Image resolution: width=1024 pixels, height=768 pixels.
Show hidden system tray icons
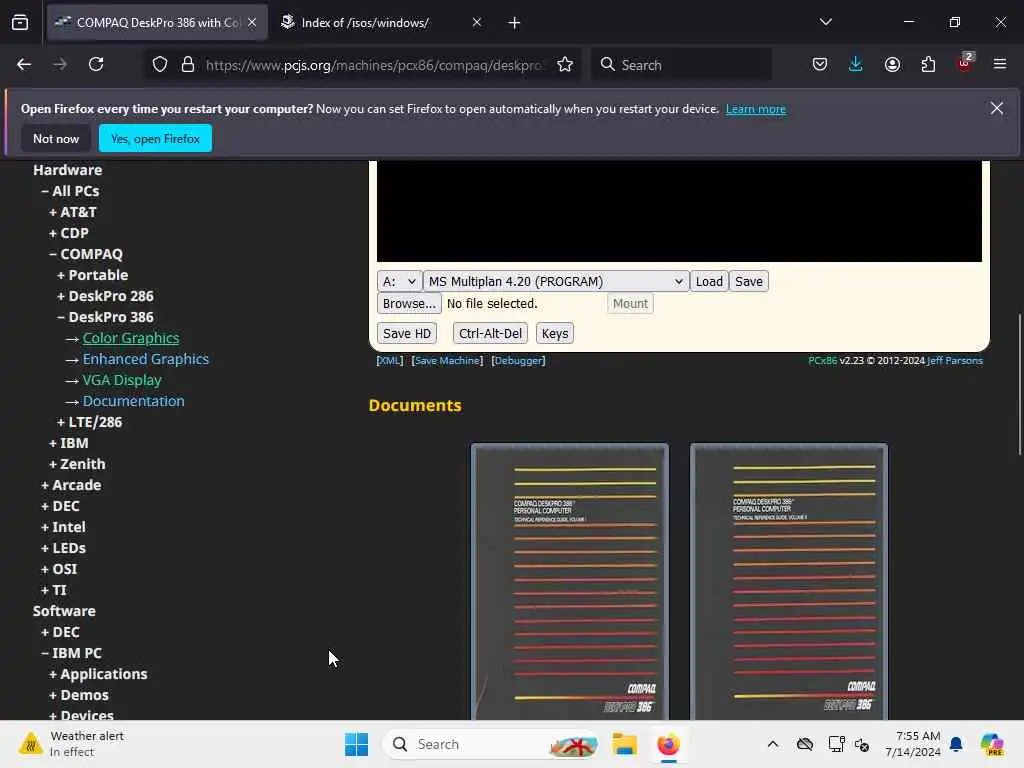point(773,744)
